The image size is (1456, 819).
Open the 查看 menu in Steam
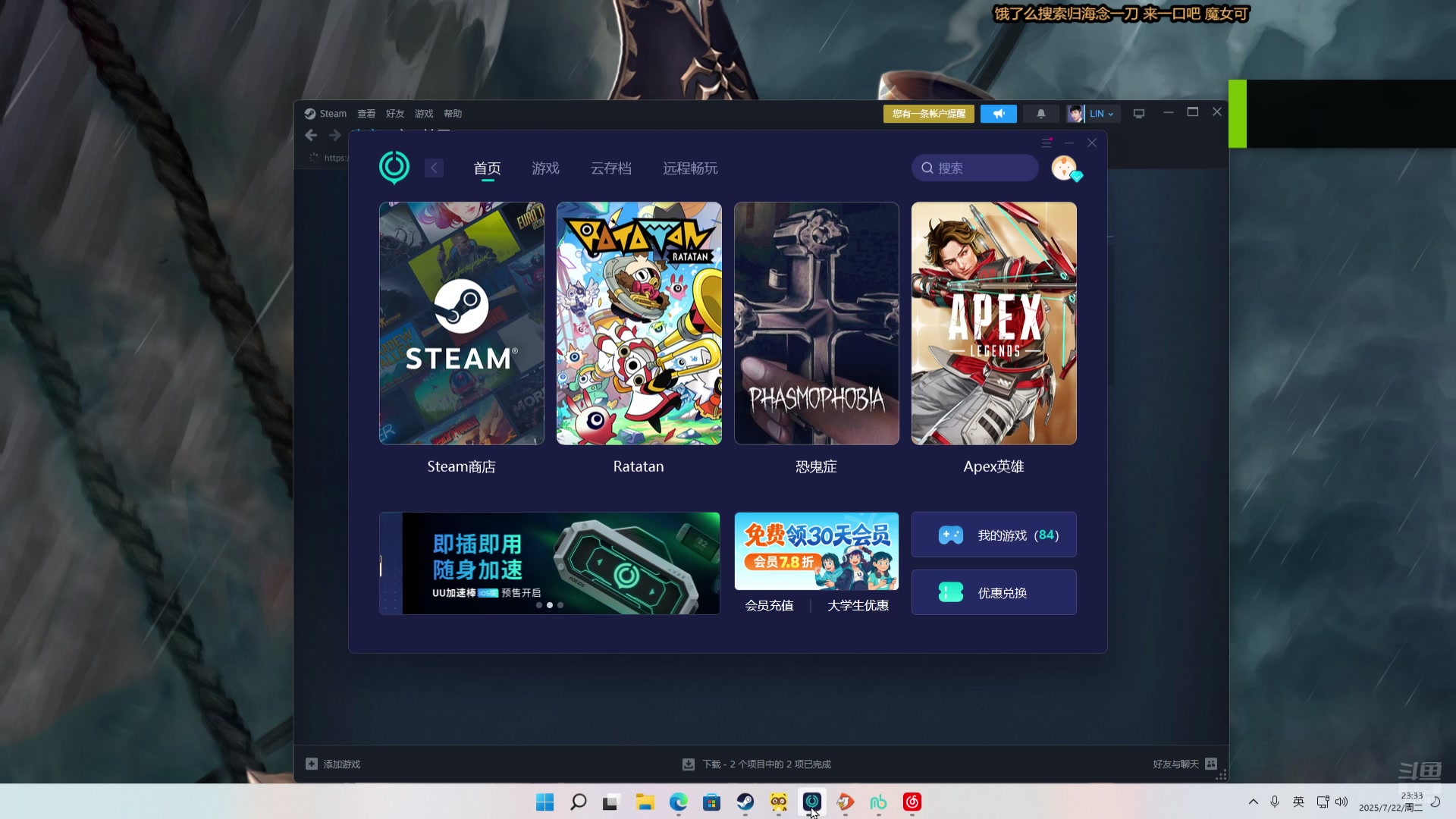pos(366,114)
